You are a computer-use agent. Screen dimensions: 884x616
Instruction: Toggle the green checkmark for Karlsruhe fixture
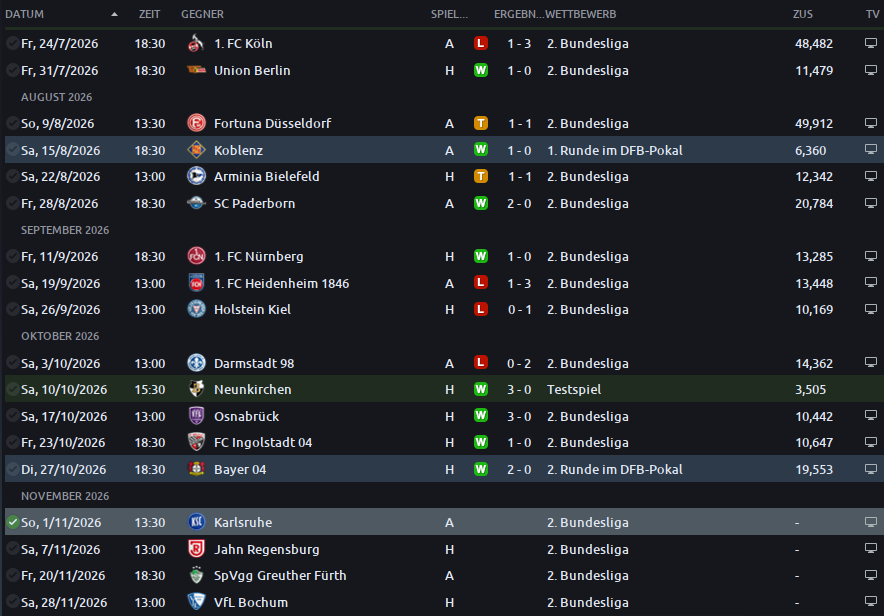pos(12,522)
